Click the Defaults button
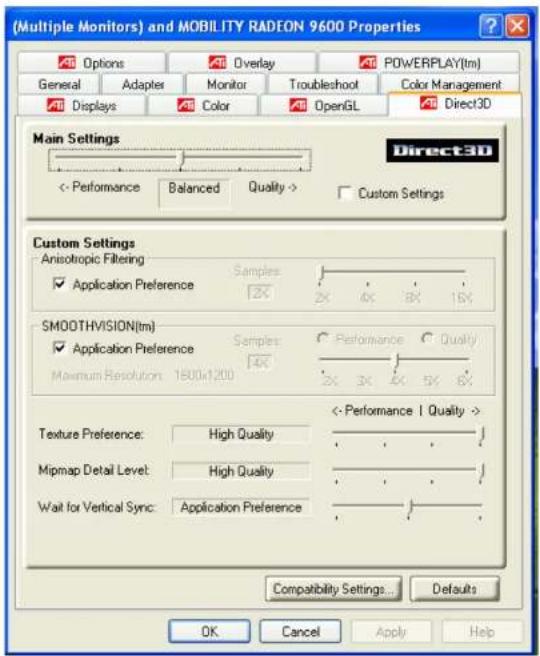Image resolution: width=540 pixels, height=656 pixels. (454, 589)
